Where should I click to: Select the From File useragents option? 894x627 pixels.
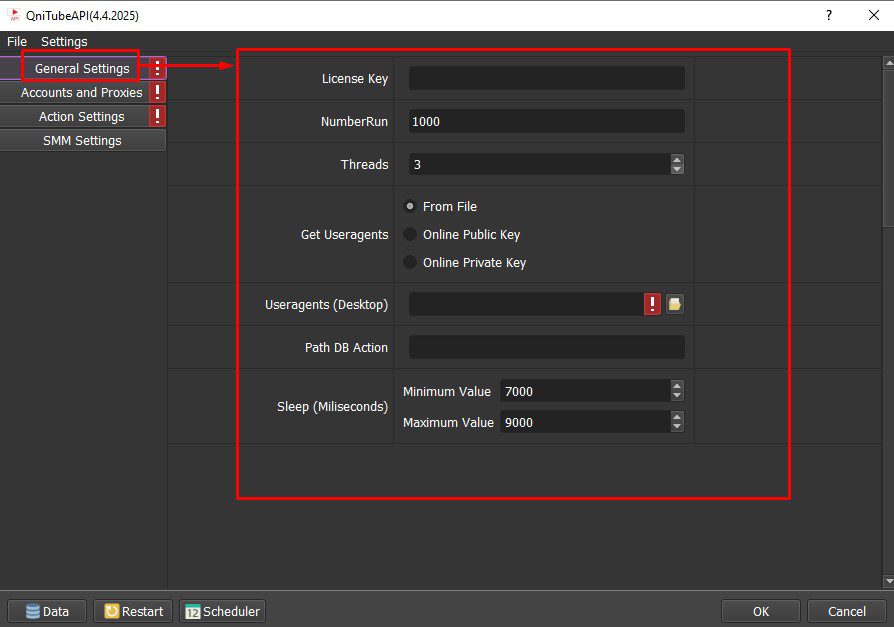pos(410,206)
